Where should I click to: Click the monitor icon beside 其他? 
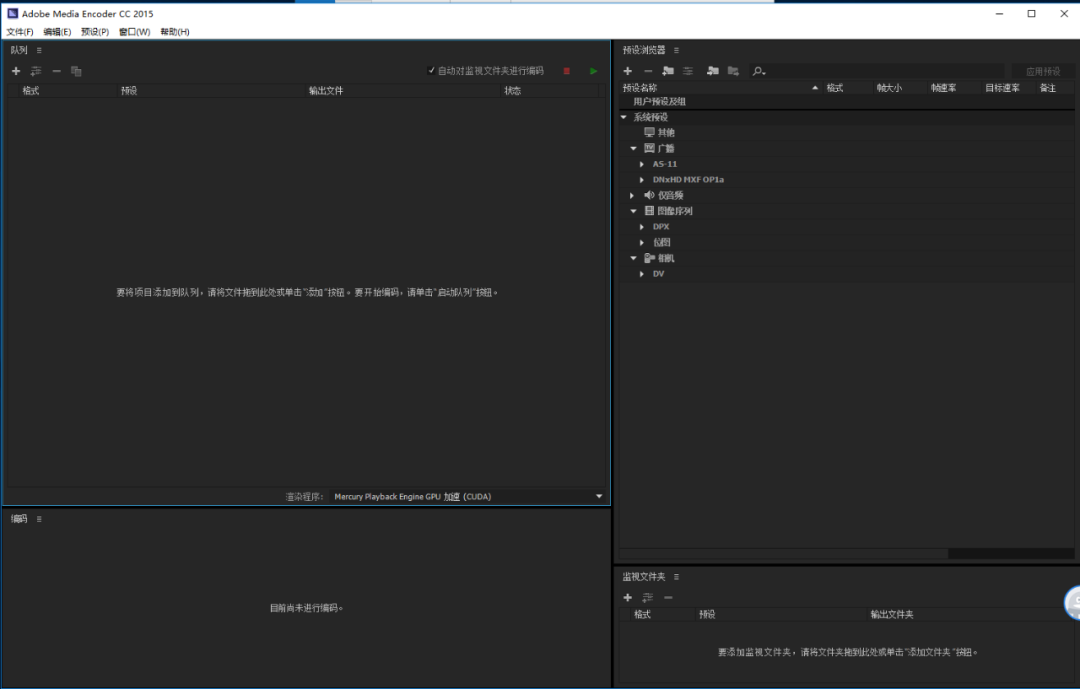pos(649,132)
